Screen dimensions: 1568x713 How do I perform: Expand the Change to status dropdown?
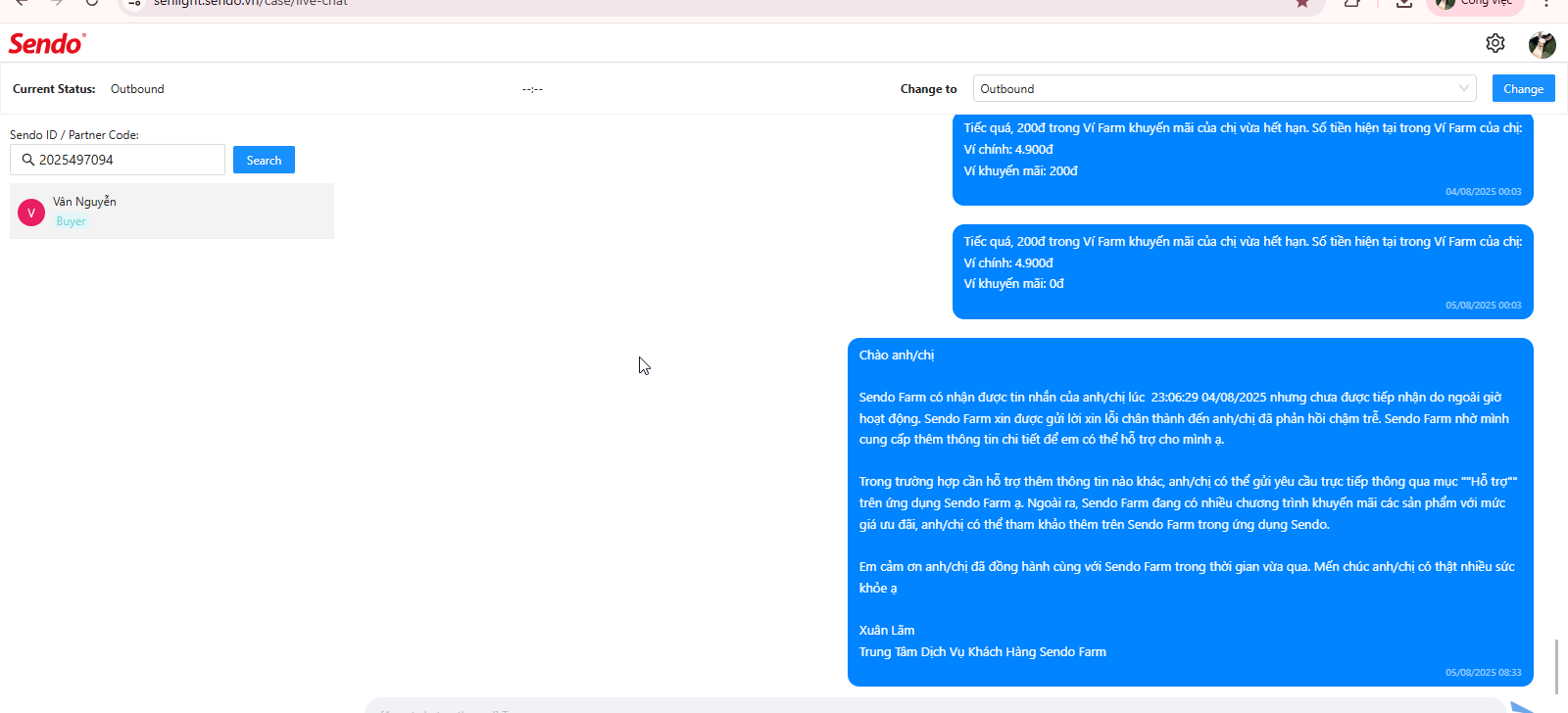click(1224, 88)
